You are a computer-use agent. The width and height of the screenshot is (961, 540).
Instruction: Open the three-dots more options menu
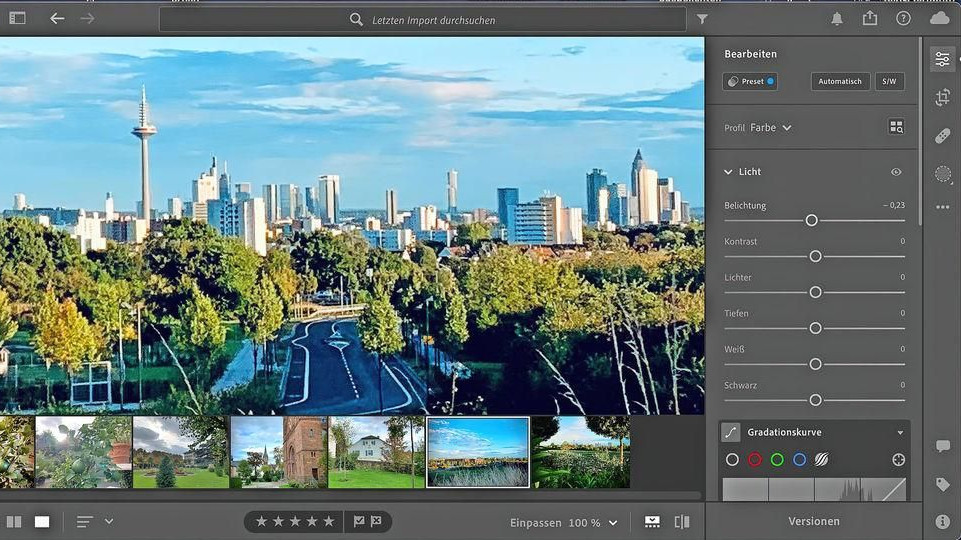(x=942, y=208)
